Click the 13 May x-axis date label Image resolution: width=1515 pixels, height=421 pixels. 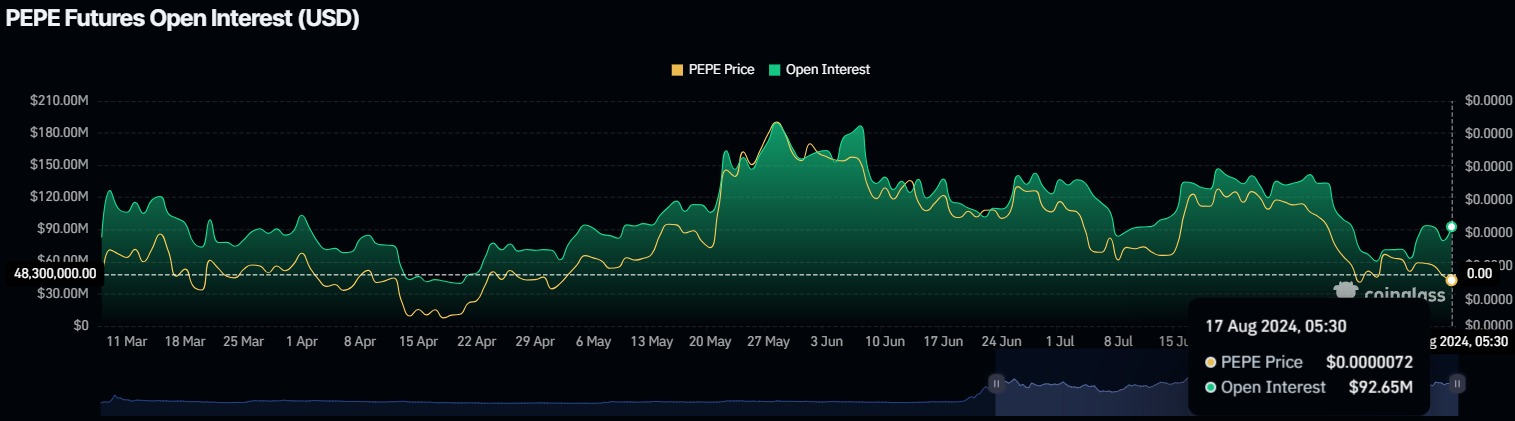(x=651, y=341)
